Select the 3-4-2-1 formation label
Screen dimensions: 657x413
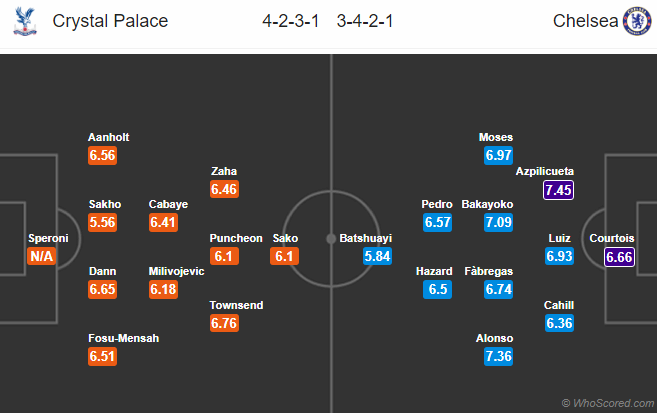pos(365,21)
